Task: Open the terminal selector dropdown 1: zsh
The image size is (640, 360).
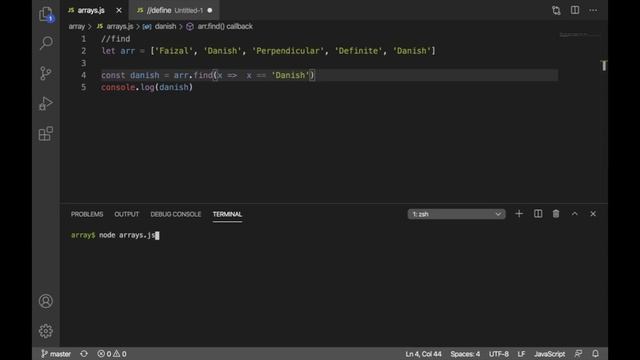Action: [456, 214]
